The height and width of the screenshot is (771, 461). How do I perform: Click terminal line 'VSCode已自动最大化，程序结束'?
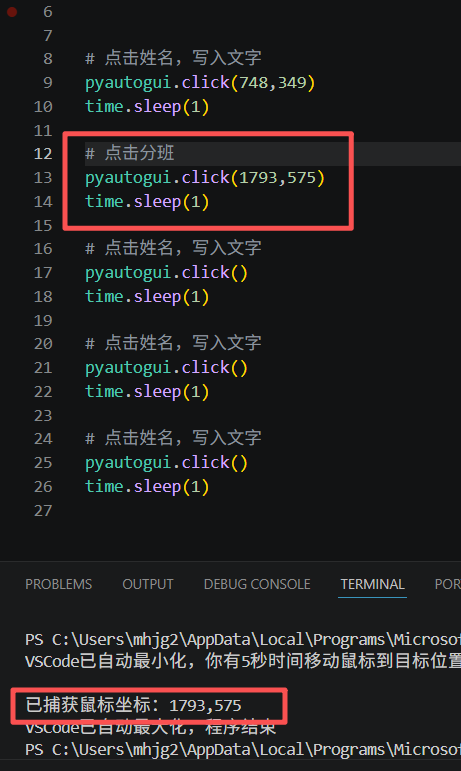pyautogui.click(x=150, y=727)
